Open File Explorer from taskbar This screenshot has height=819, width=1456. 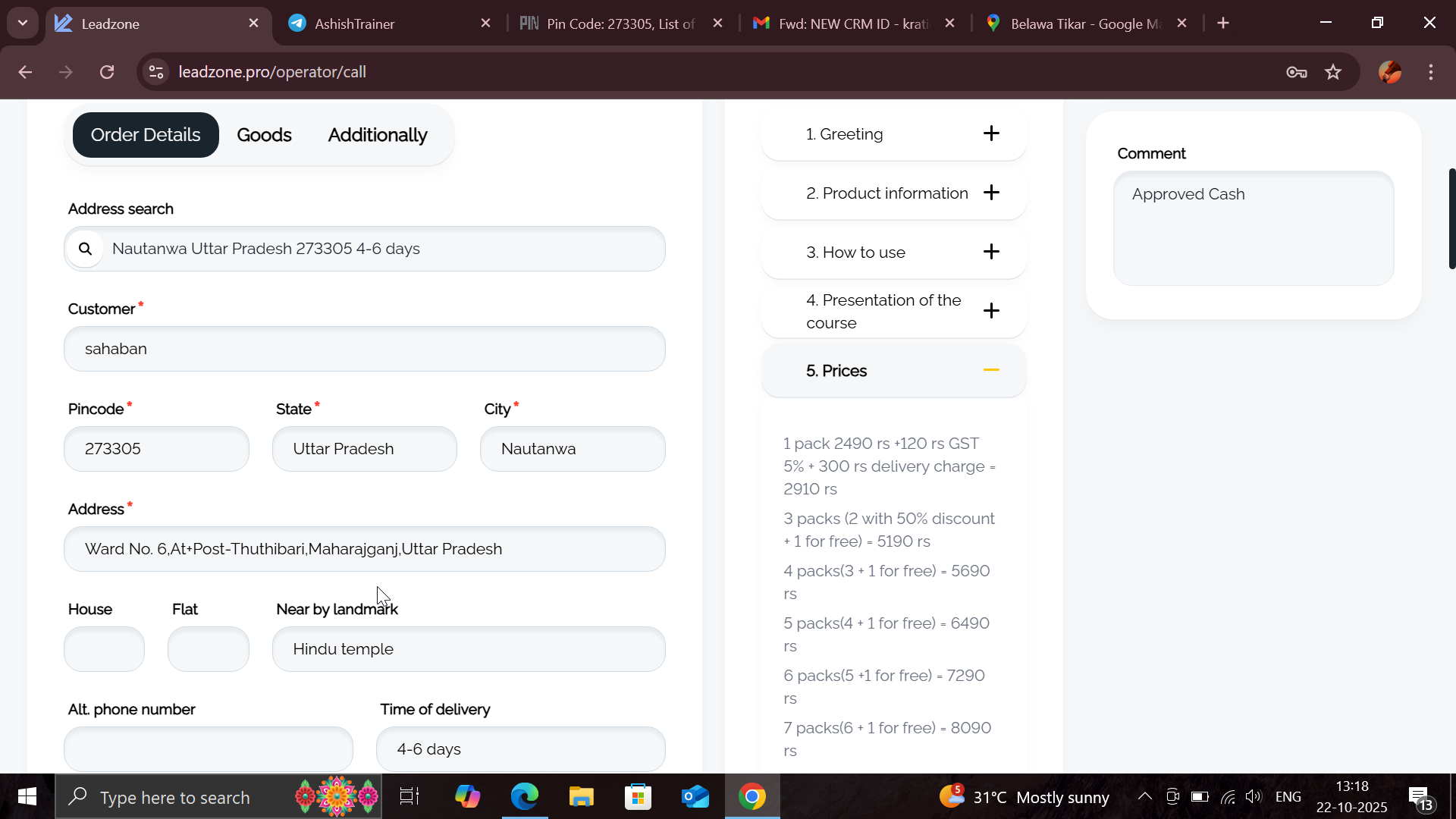581,797
